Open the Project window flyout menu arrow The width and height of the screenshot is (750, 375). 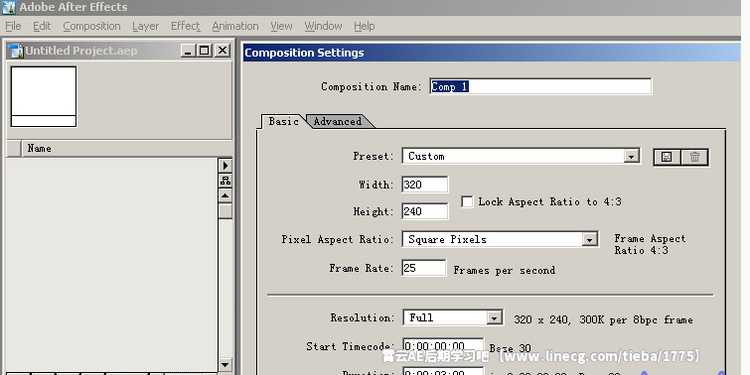(x=225, y=165)
